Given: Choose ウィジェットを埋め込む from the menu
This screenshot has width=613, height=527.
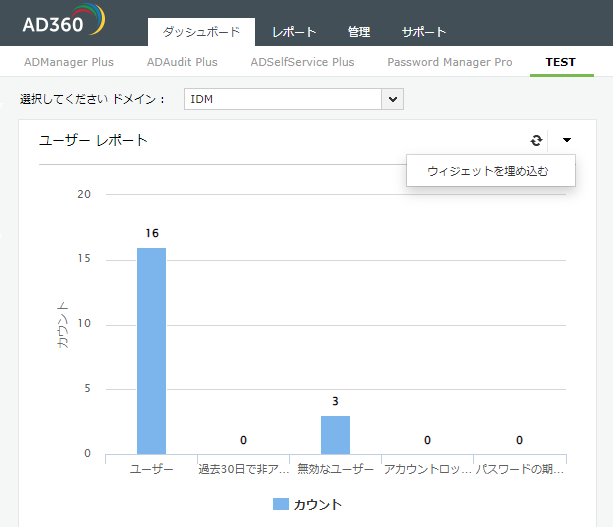Looking at the screenshot, I should click(x=487, y=171).
